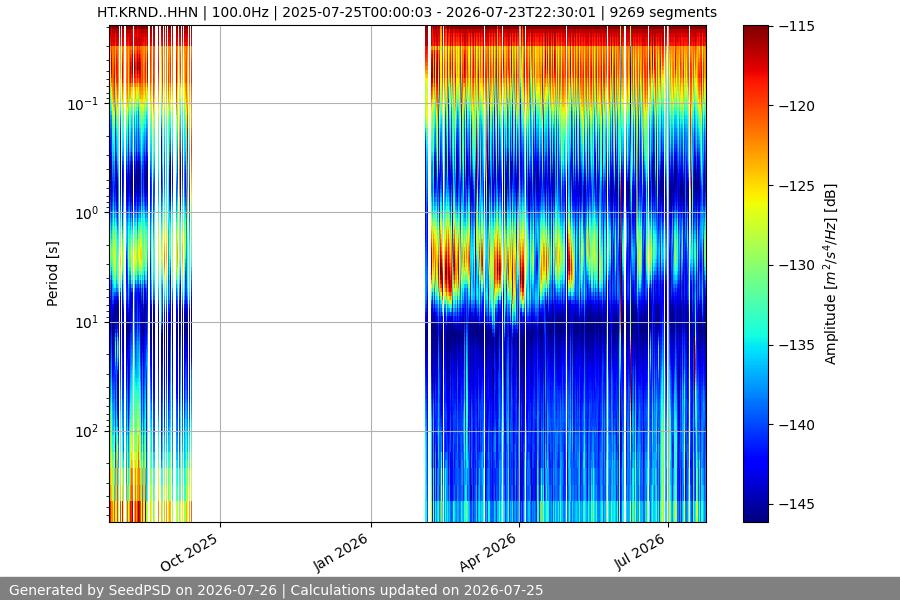Click the 10² period tick label
This screenshot has height=600, width=900.
[x=87, y=431]
